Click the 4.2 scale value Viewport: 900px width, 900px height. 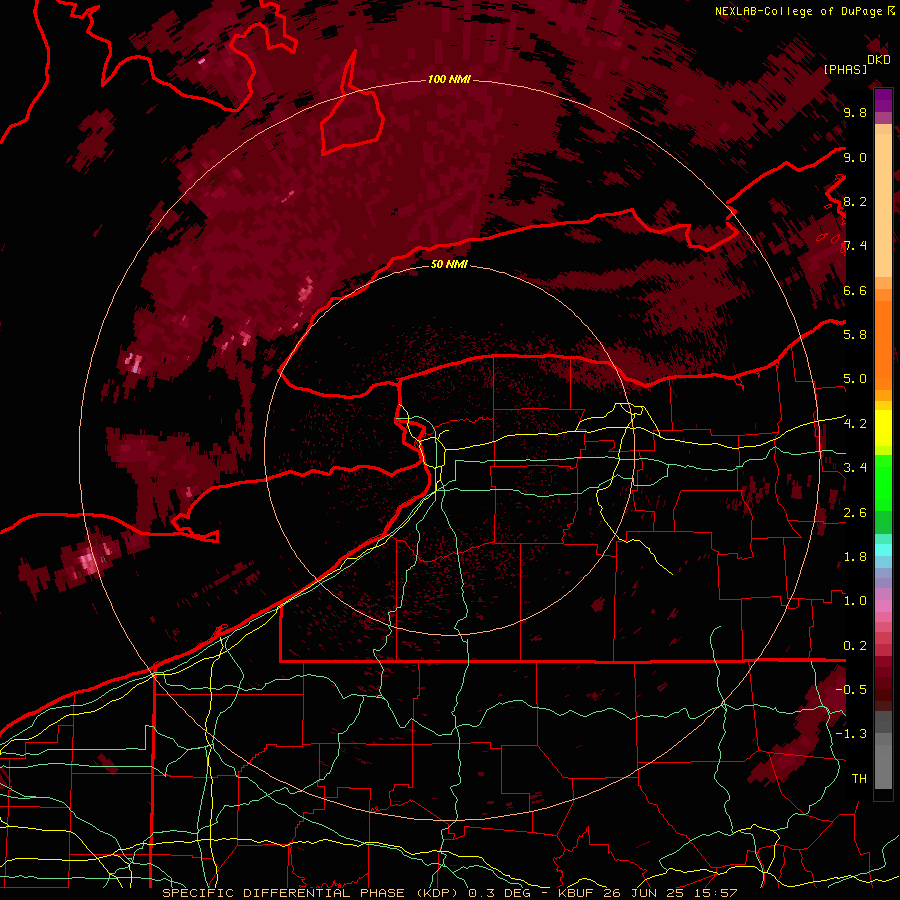click(x=855, y=424)
